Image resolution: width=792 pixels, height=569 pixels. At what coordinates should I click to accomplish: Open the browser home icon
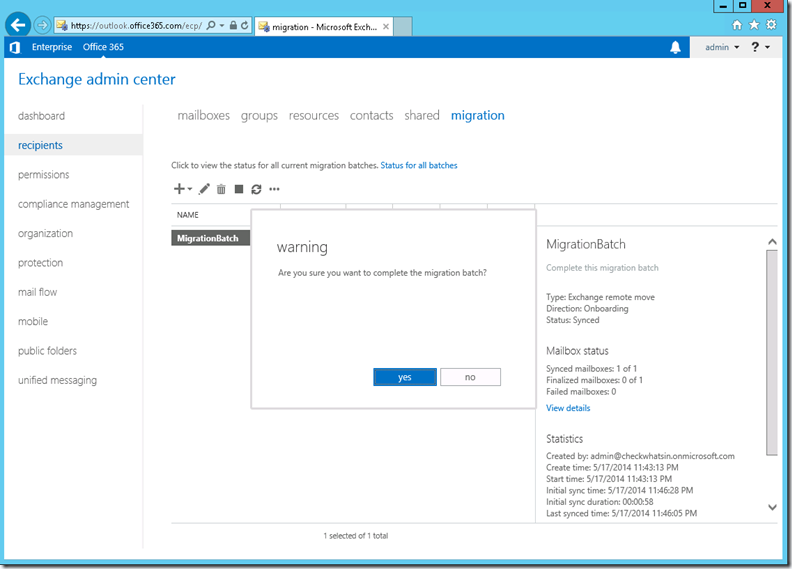coord(737,25)
